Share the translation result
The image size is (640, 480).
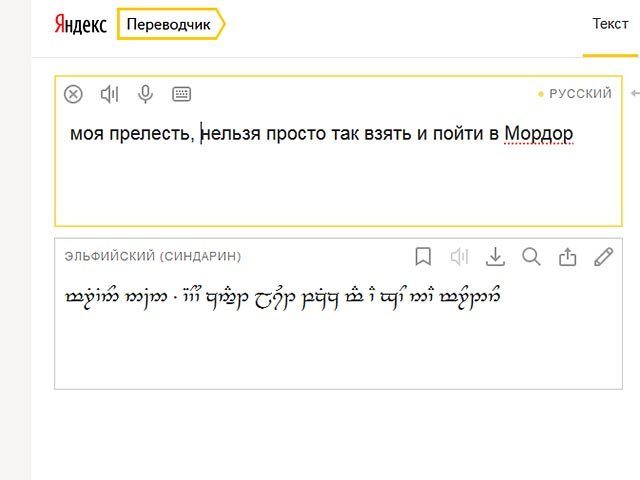coord(567,257)
